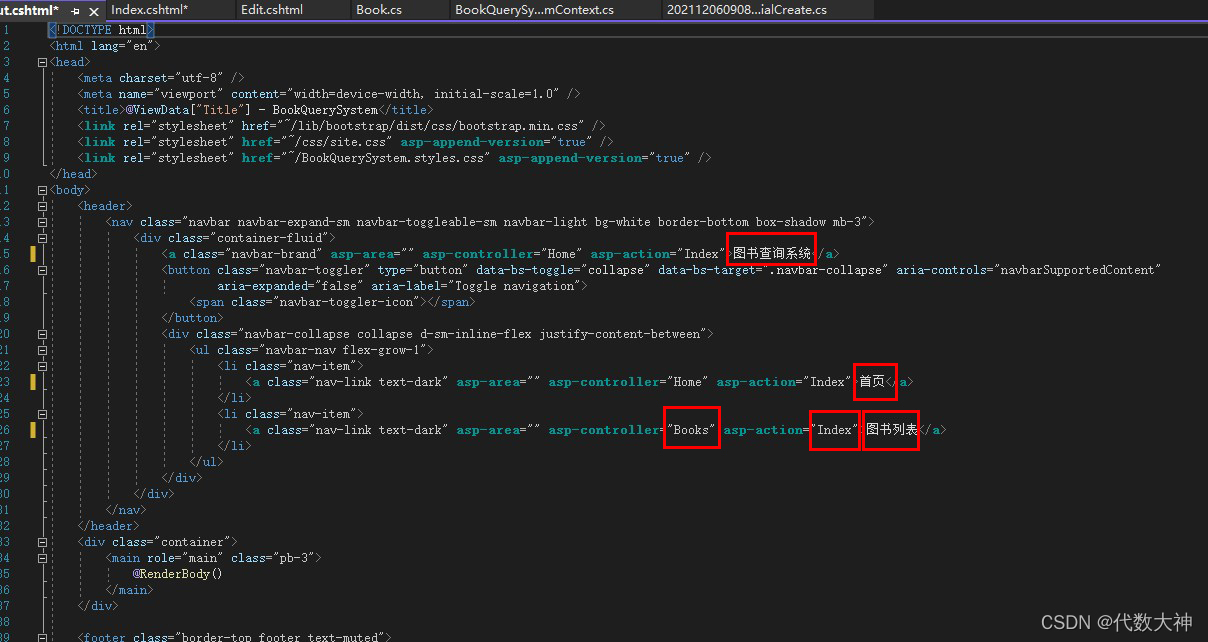Click the <html lang="en"> tag
Image resolution: width=1208 pixels, height=642 pixels.
(x=104, y=46)
